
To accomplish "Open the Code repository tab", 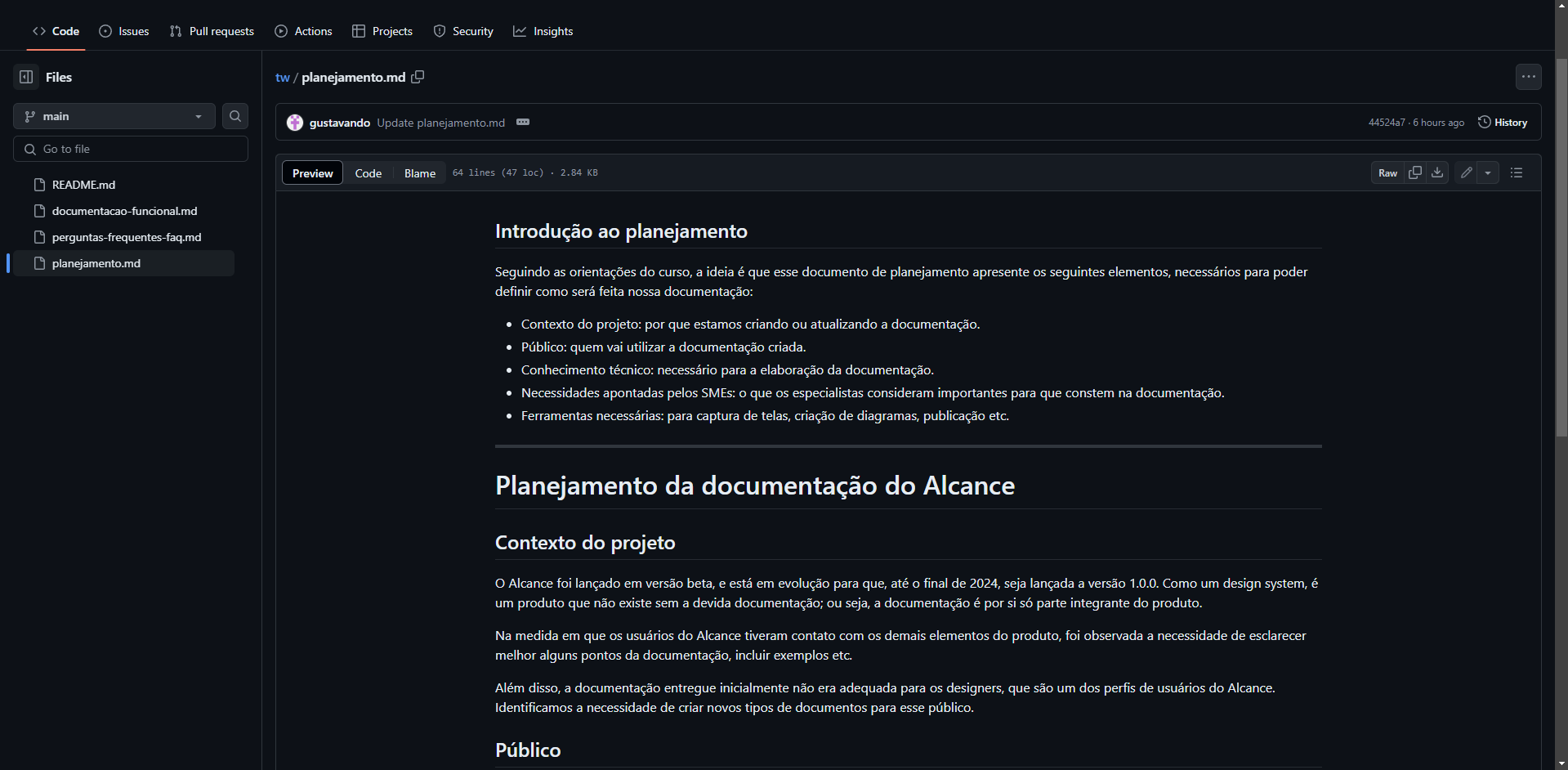I will tap(56, 31).
